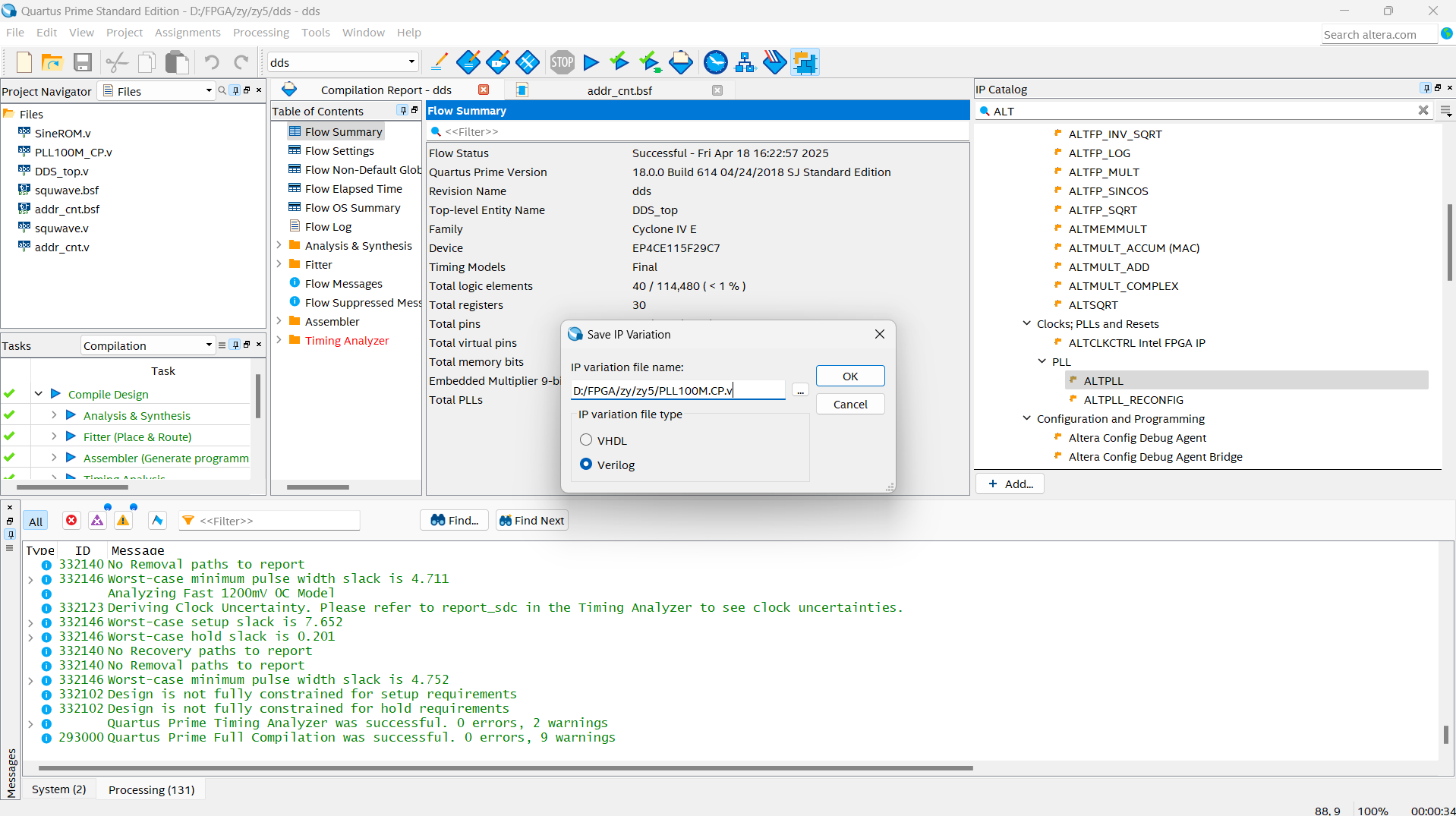The height and width of the screenshot is (816, 1456).
Task: Open the Processing menu
Action: point(261,33)
